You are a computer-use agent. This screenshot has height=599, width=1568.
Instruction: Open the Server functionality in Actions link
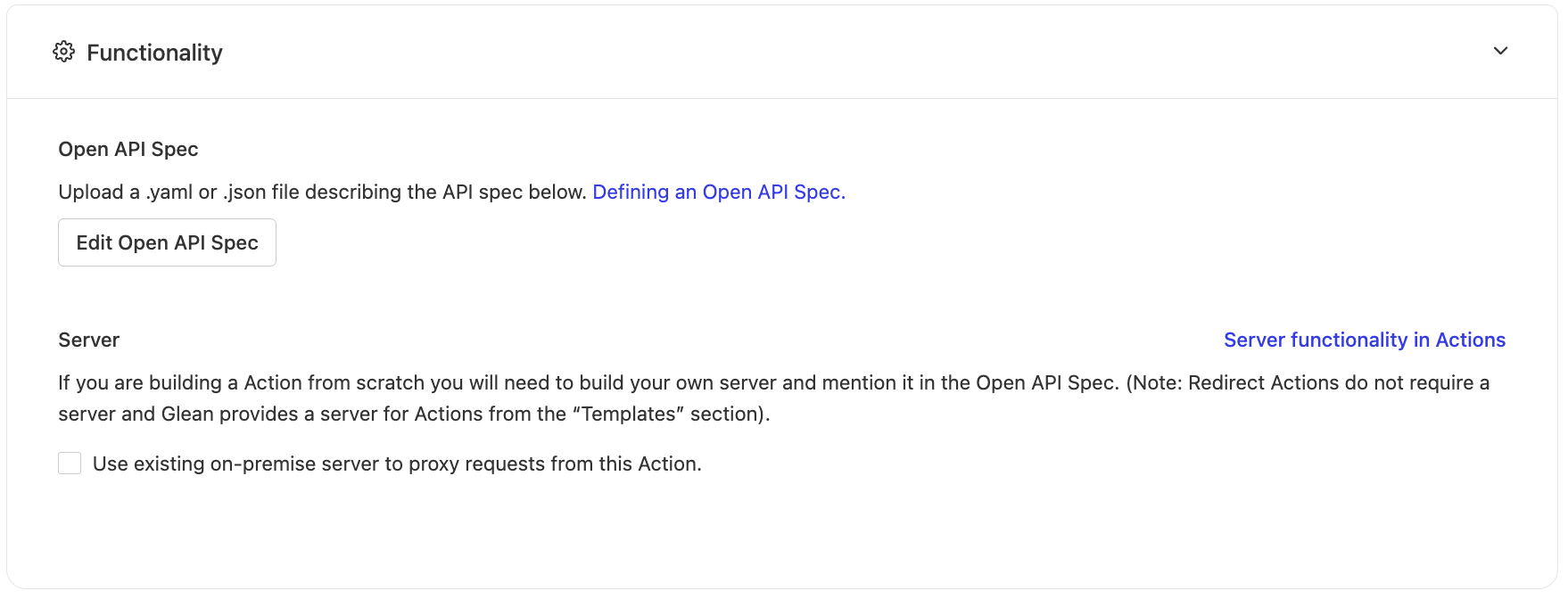1364,340
